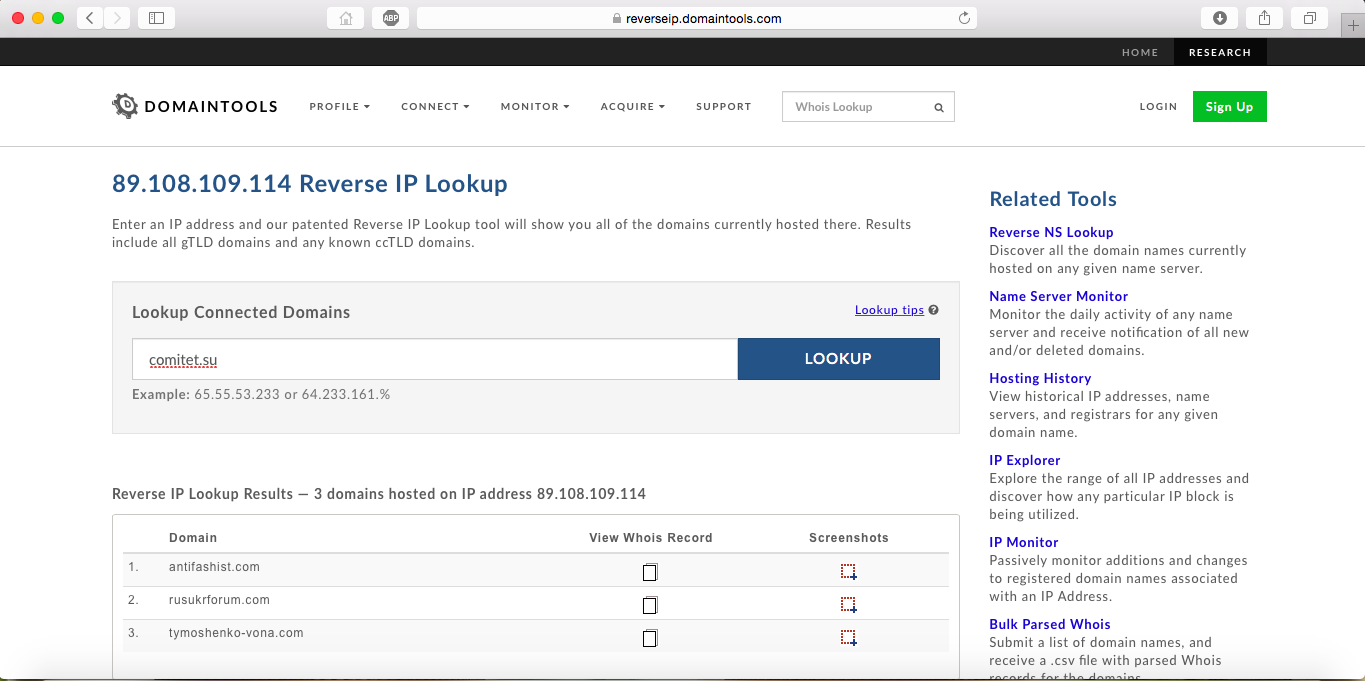Image resolution: width=1365 pixels, height=681 pixels.
Task: Open screenshots for antifashist.com
Action: [x=848, y=572]
